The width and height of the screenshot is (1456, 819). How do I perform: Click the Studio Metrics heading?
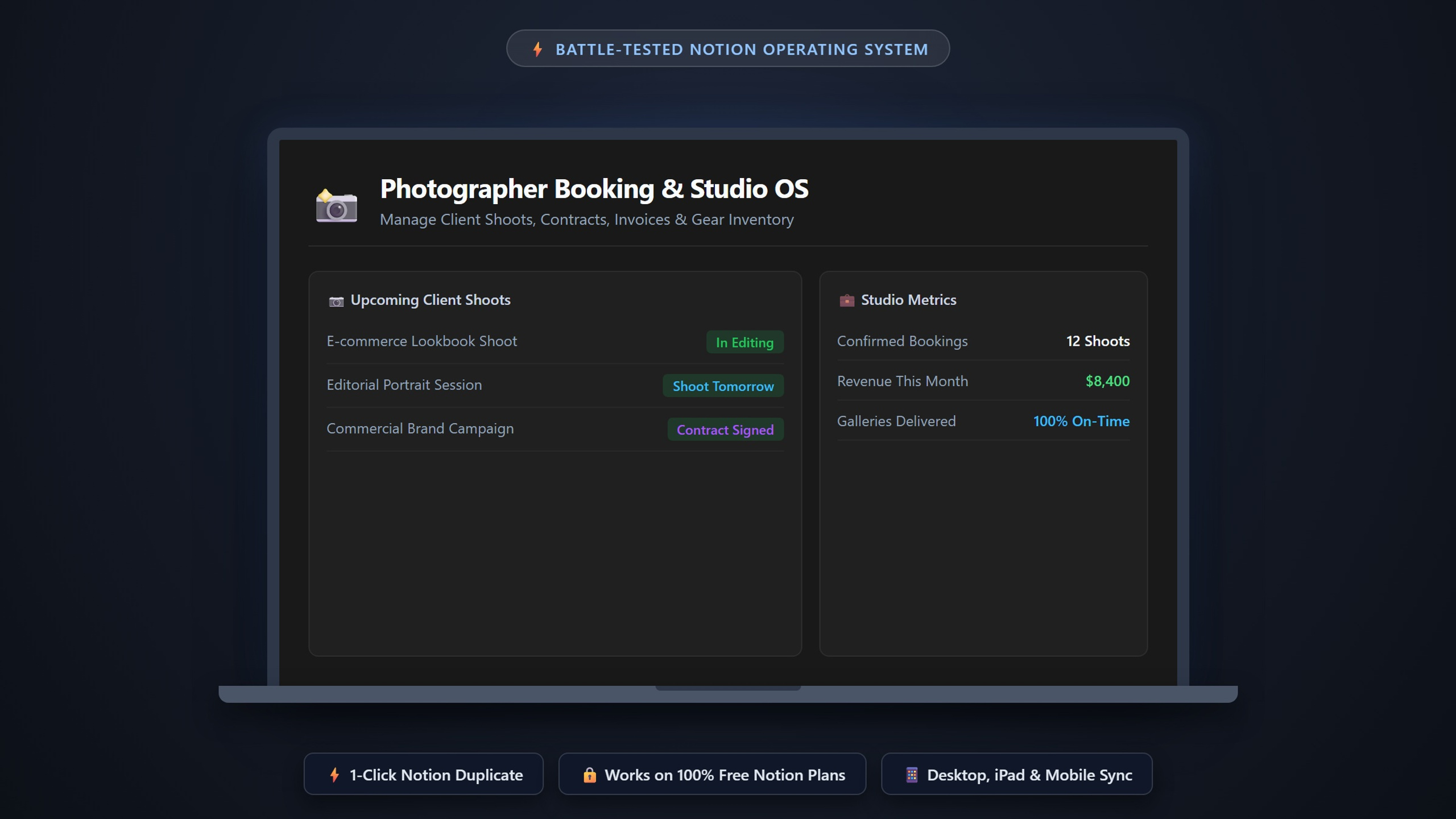(x=908, y=300)
